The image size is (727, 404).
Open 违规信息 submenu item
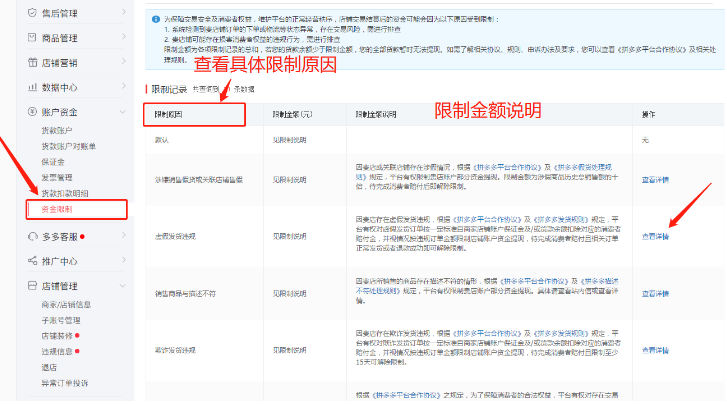(x=57, y=352)
